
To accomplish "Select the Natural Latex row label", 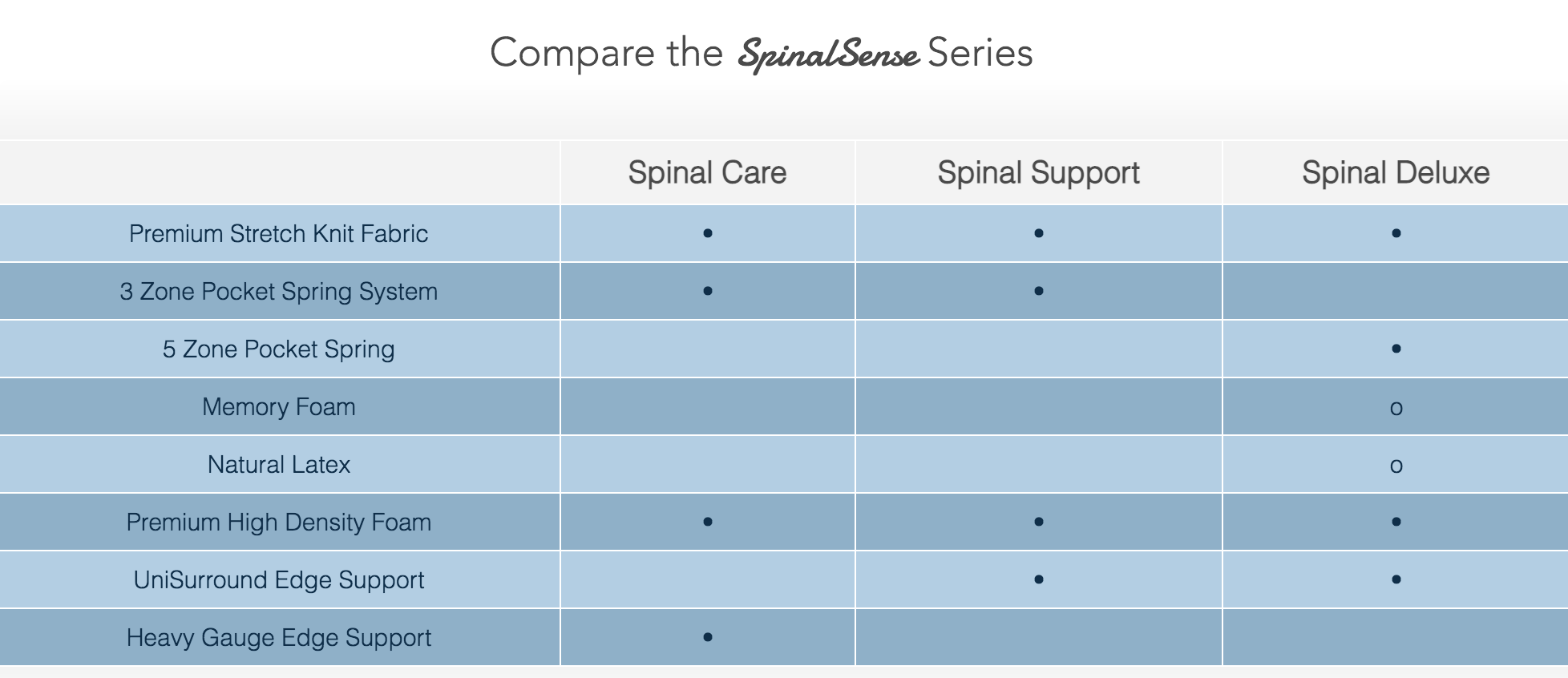I will click(278, 464).
